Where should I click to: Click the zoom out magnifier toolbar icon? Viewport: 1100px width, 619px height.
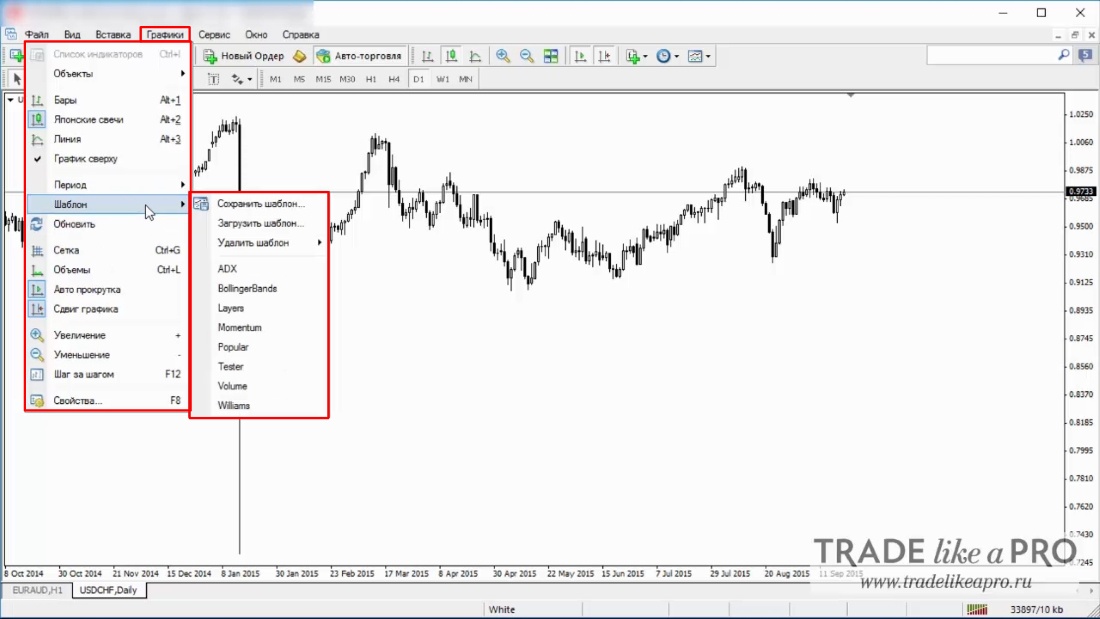tap(527, 56)
